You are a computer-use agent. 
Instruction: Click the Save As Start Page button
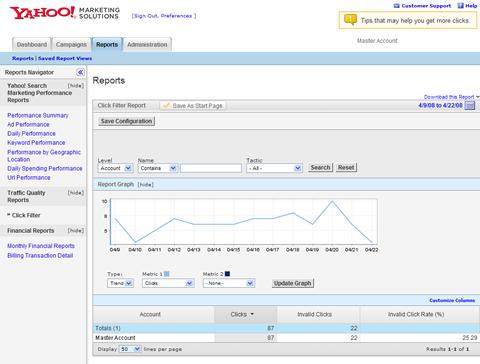point(193,106)
